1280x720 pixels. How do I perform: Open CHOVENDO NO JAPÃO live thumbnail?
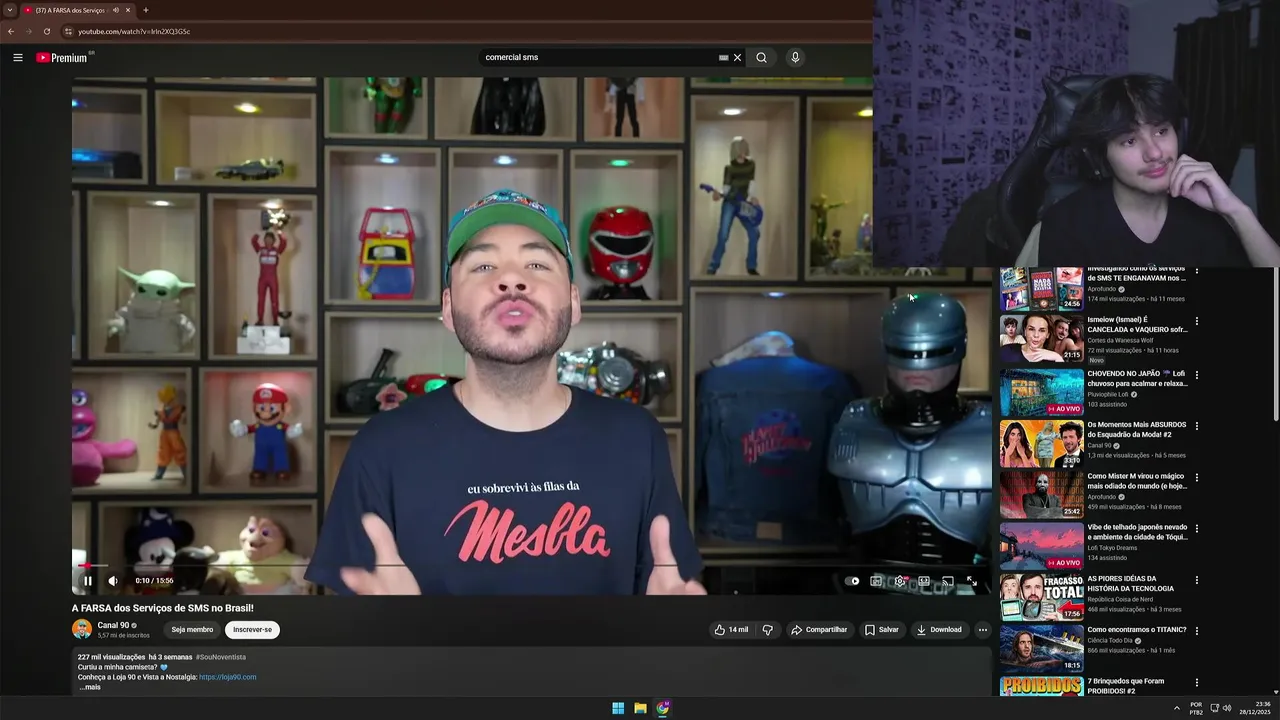pos(1041,392)
